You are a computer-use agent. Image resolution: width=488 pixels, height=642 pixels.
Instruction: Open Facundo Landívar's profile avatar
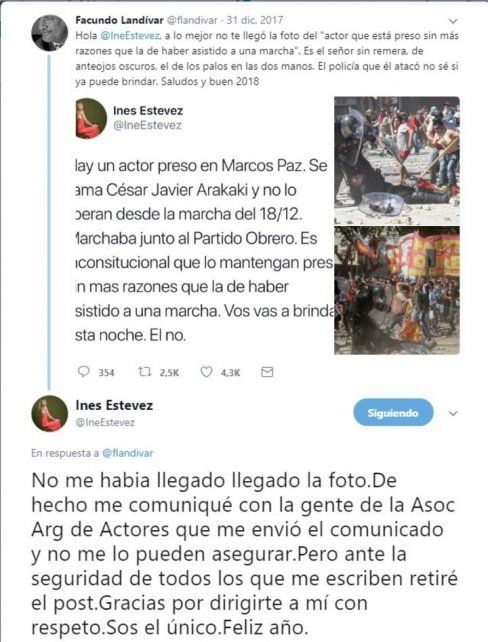(x=50, y=33)
